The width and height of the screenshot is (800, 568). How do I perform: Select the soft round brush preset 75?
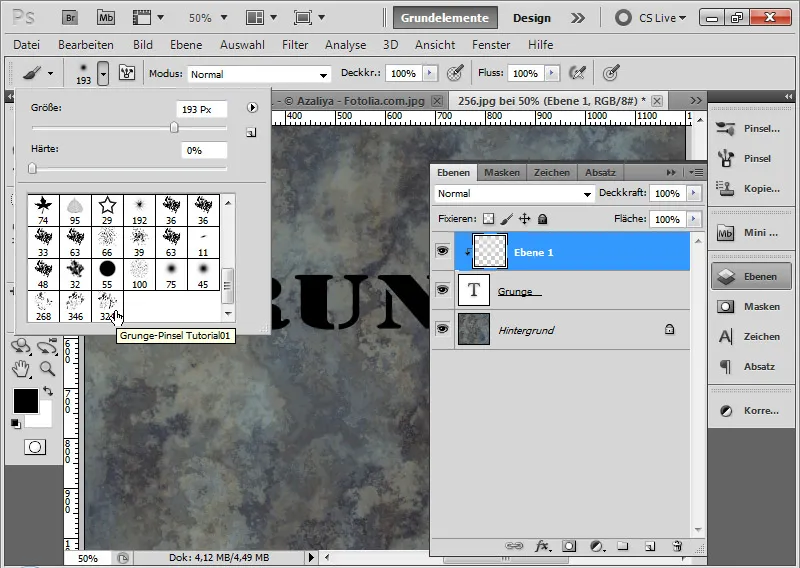171,275
